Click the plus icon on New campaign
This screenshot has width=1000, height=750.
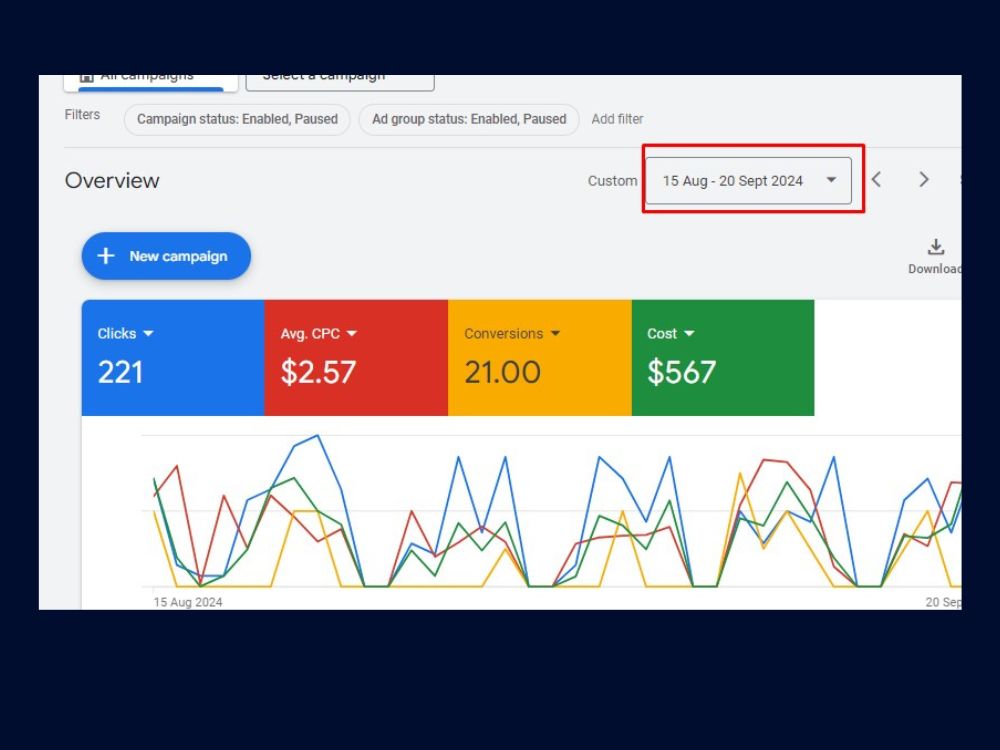(x=106, y=256)
